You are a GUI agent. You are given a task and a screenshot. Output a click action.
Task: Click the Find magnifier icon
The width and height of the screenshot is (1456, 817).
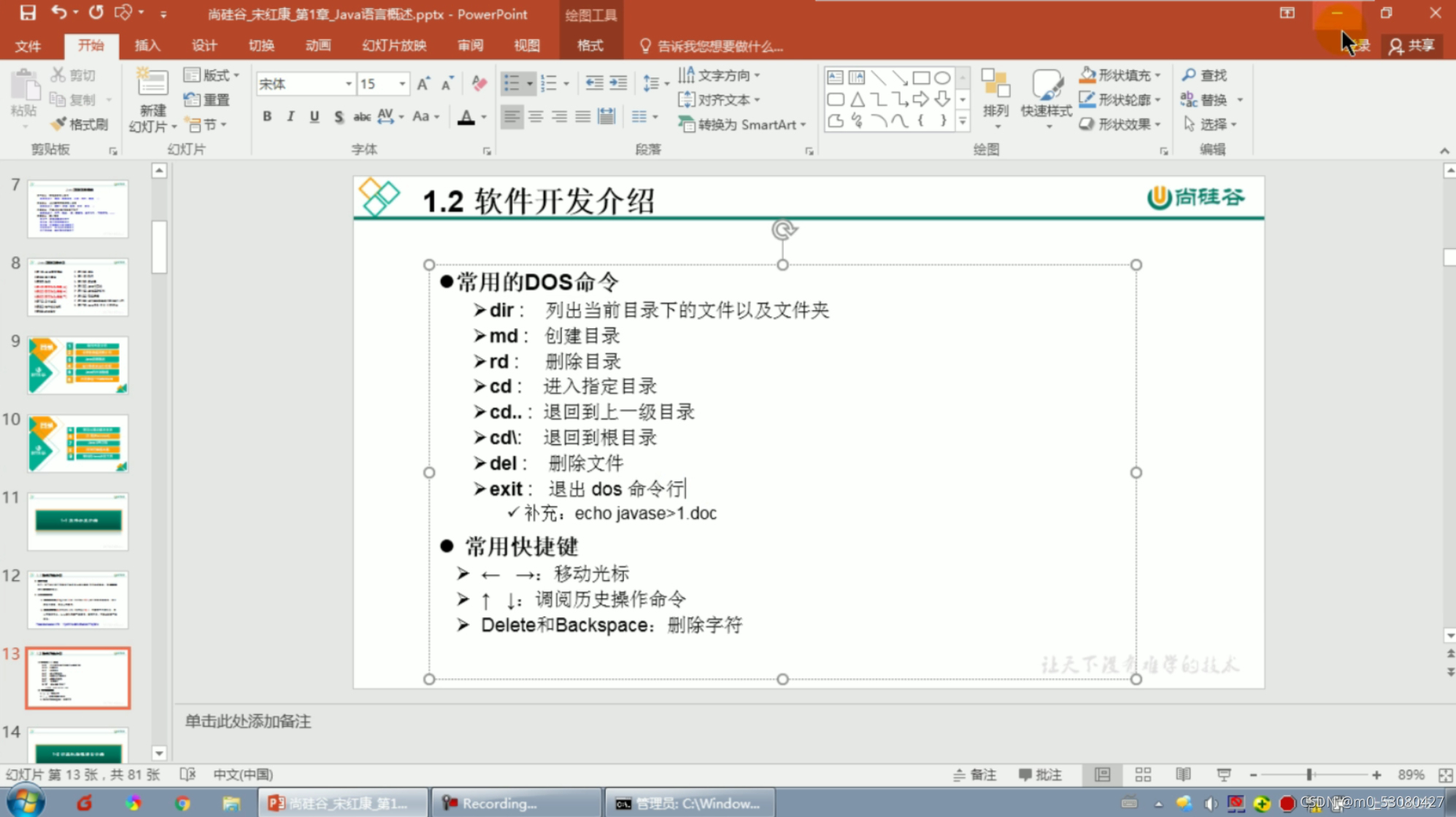(x=1189, y=75)
